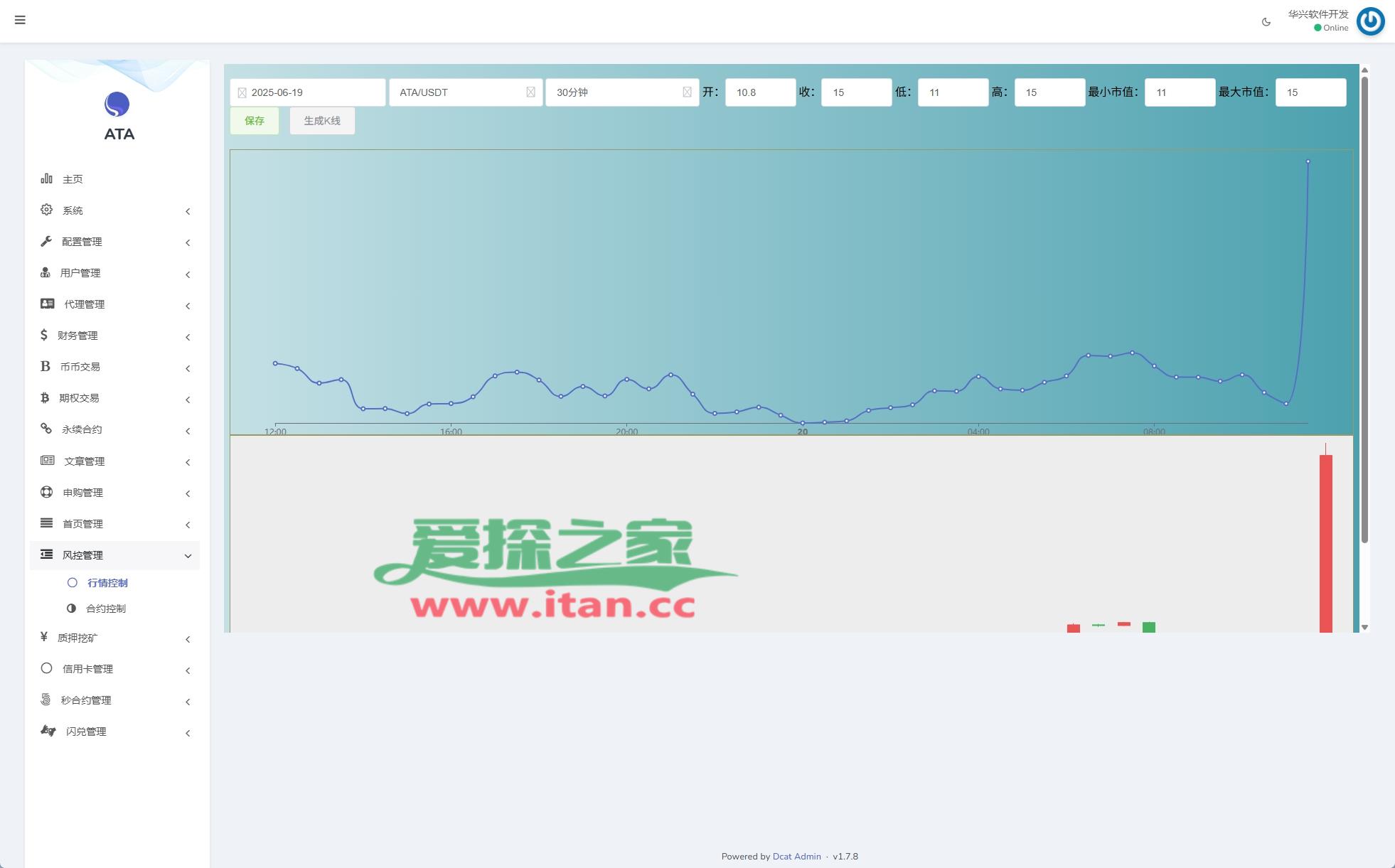Click the 系统 gear icon

46,210
